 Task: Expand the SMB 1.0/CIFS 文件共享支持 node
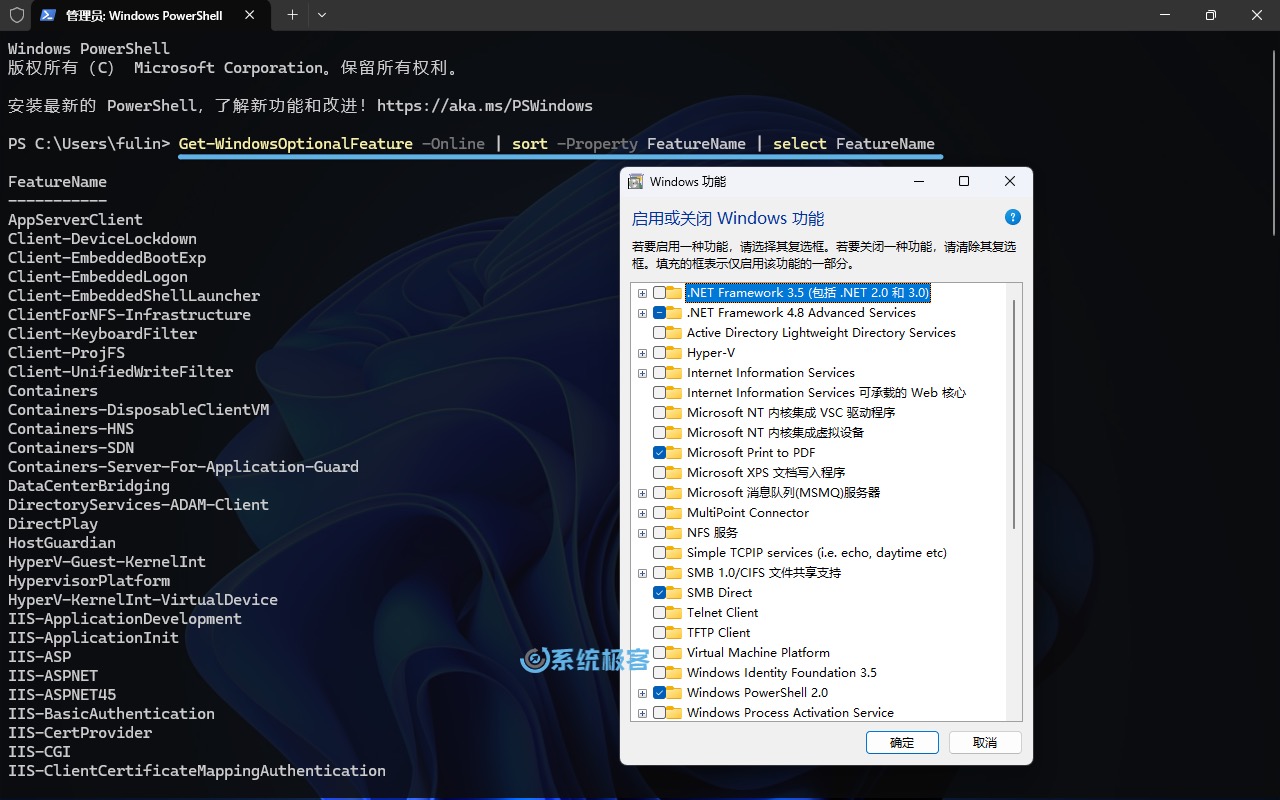(642, 573)
